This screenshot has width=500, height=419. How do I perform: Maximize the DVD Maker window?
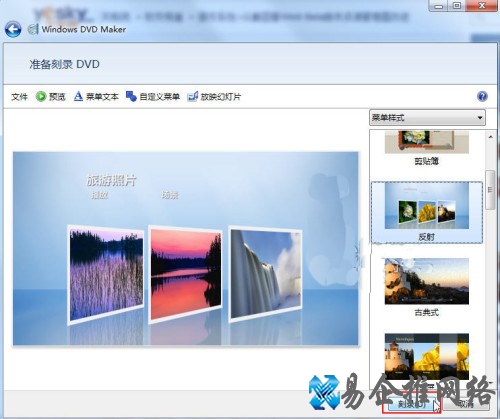click(x=457, y=6)
